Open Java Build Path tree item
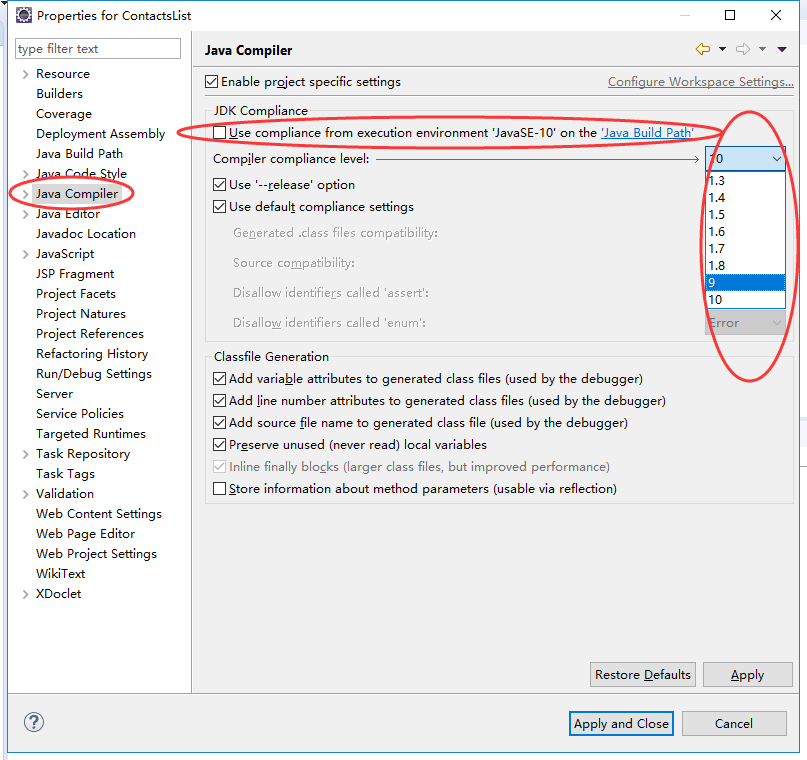807x760 pixels. pyautogui.click(x=79, y=154)
